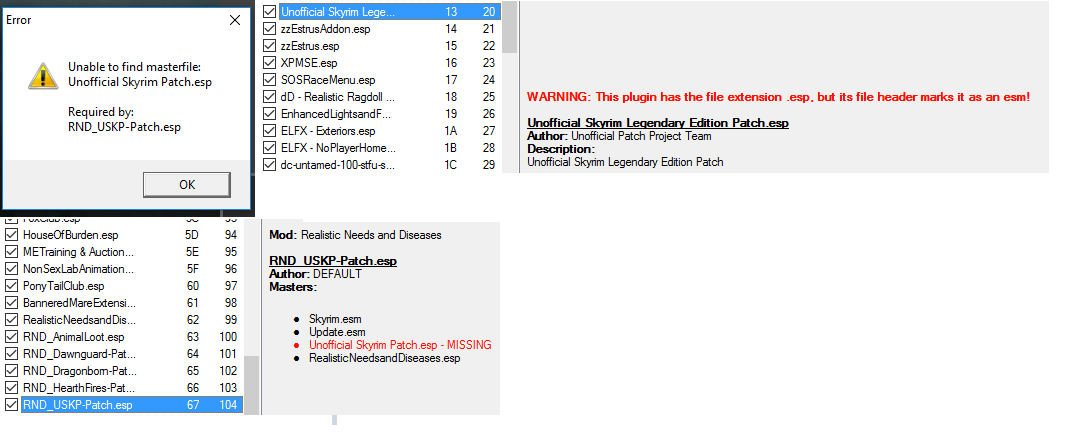Viewport: 1076px width, 438px height.
Task: Click Update.esm in Masters list
Action: tap(336, 332)
